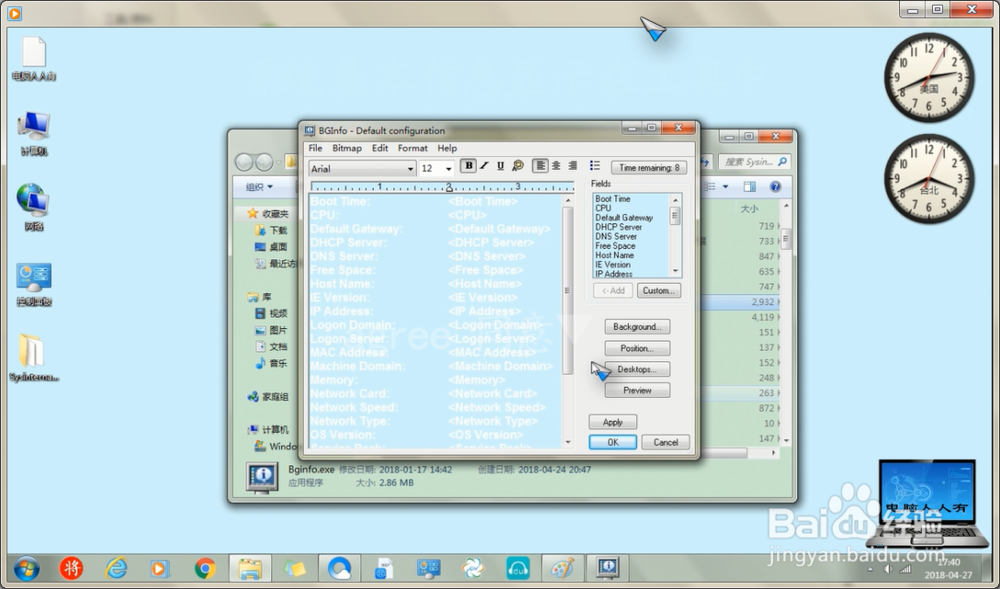Click the Custom... fields button
Image resolution: width=1000 pixels, height=589 pixels.
coord(659,291)
